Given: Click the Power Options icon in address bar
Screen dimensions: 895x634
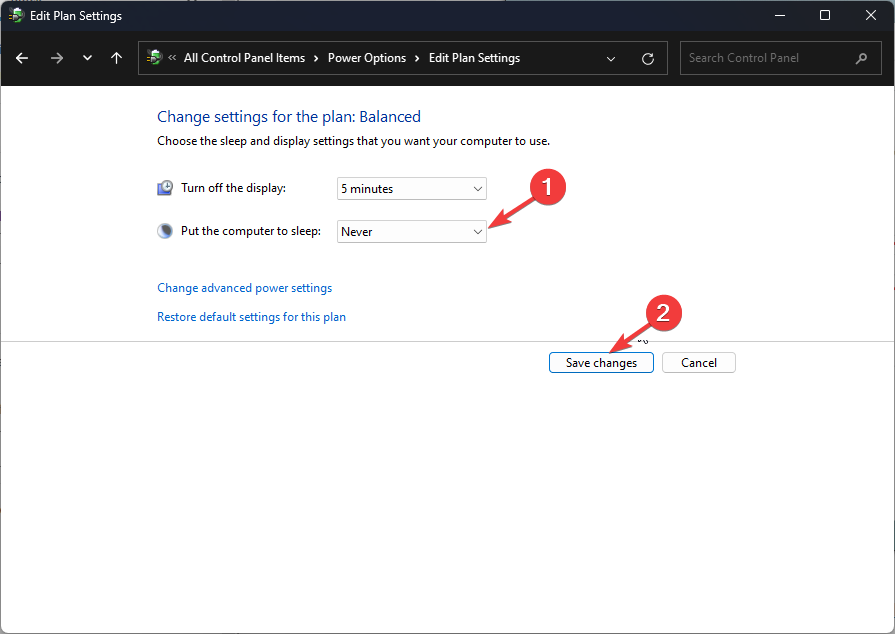Looking at the screenshot, I should coord(154,58).
